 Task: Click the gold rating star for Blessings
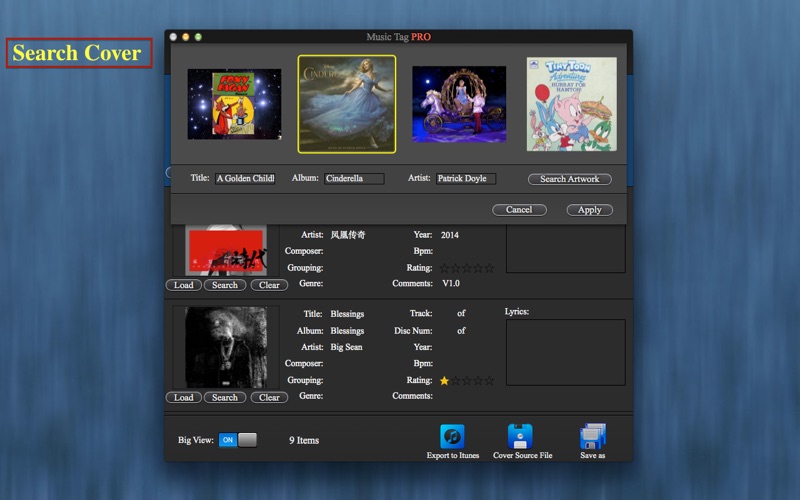[x=444, y=381]
